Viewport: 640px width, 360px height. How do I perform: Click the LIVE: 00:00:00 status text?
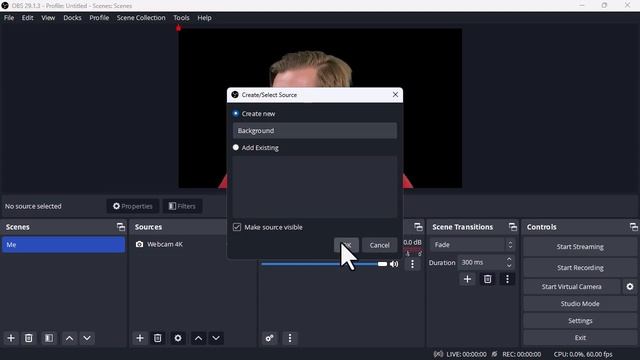(466, 354)
